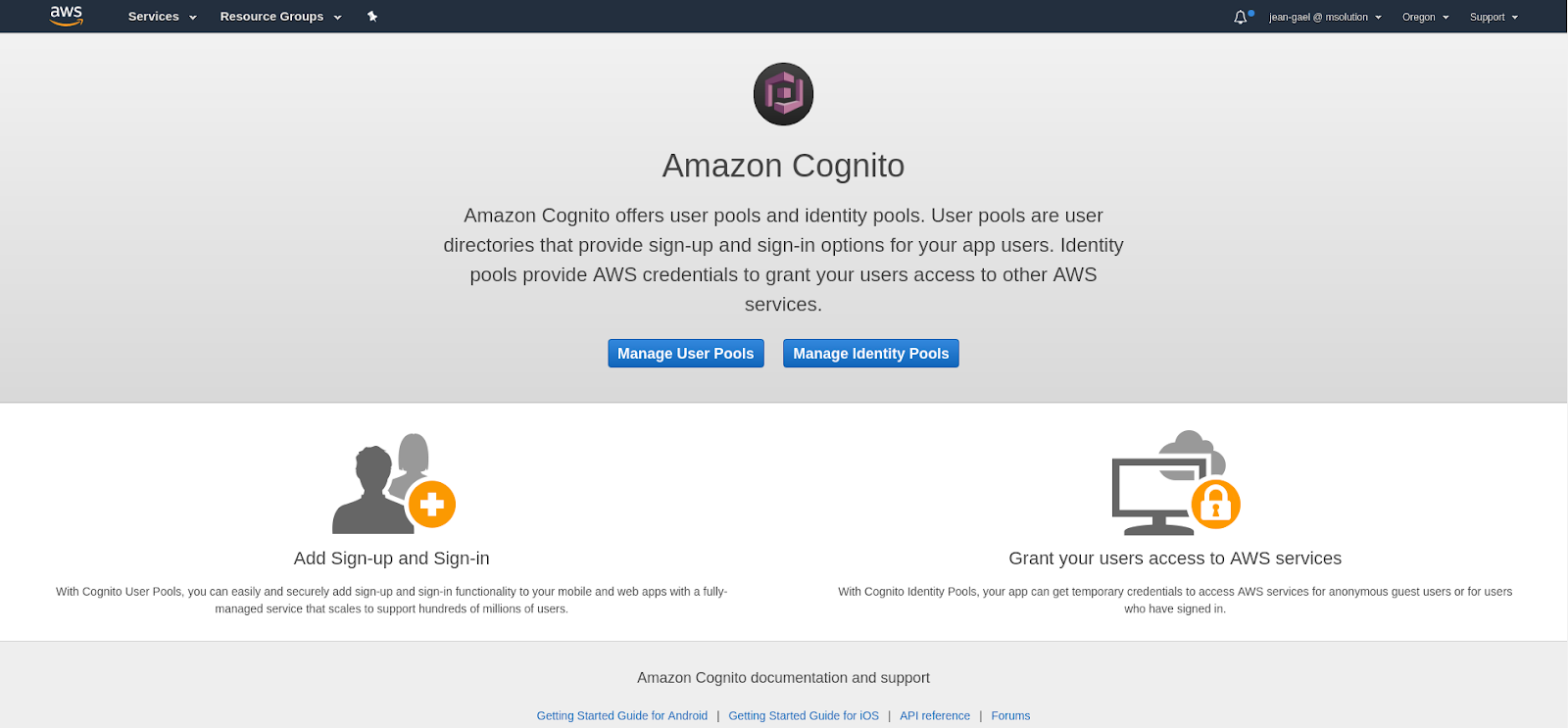The image size is (1568, 728).
Task: Open the API reference link
Action: [x=935, y=716]
